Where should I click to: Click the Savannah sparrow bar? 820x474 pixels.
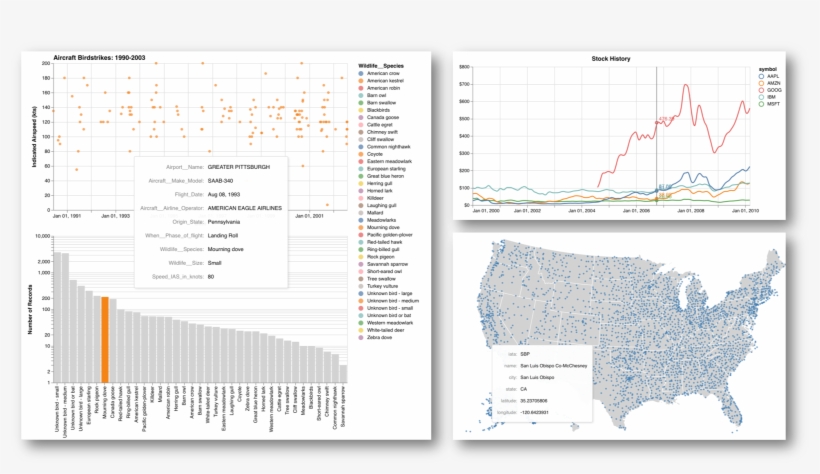[x=344, y=372]
